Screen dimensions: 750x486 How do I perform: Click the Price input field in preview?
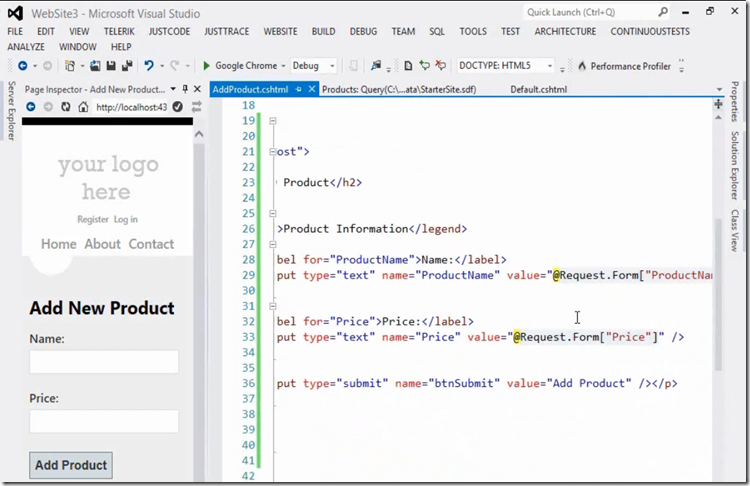tap(104, 421)
